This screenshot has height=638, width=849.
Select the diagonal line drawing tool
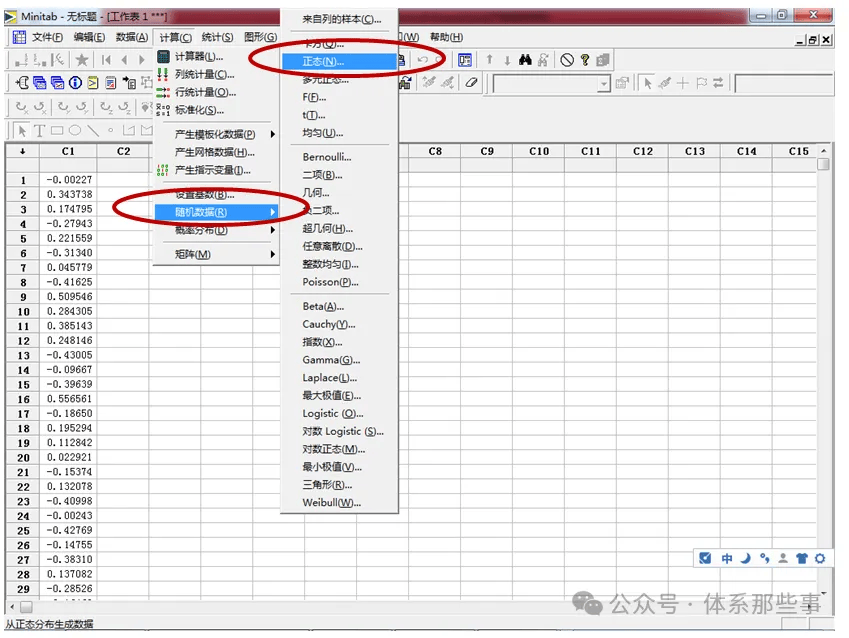click(93, 131)
